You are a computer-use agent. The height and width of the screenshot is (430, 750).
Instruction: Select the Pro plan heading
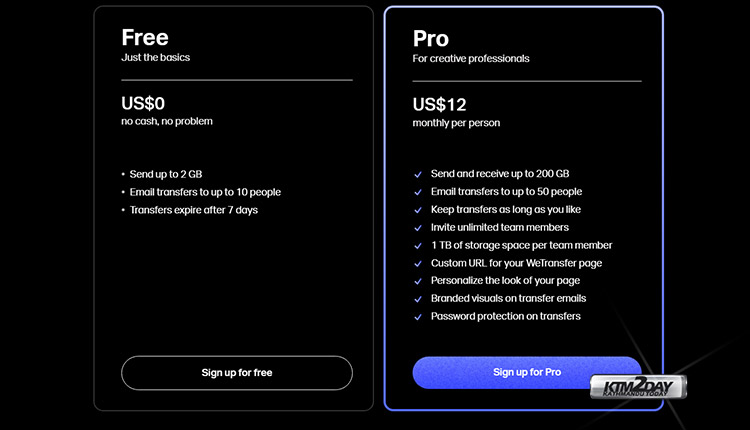pyautogui.click(x=430, y=38)
